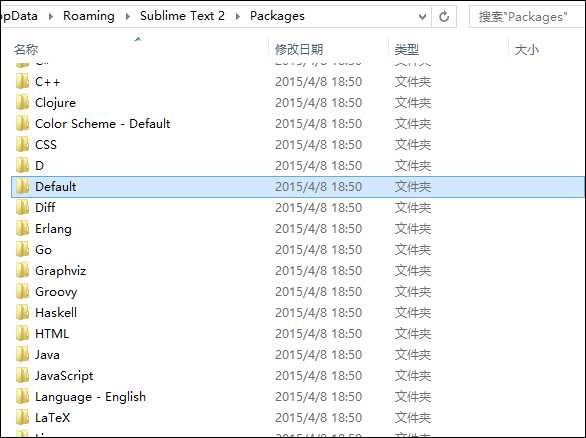Expand the arrow after Sublime Text 2
Image resolution: width=586 pixels, height=438 pixels.
237,16
